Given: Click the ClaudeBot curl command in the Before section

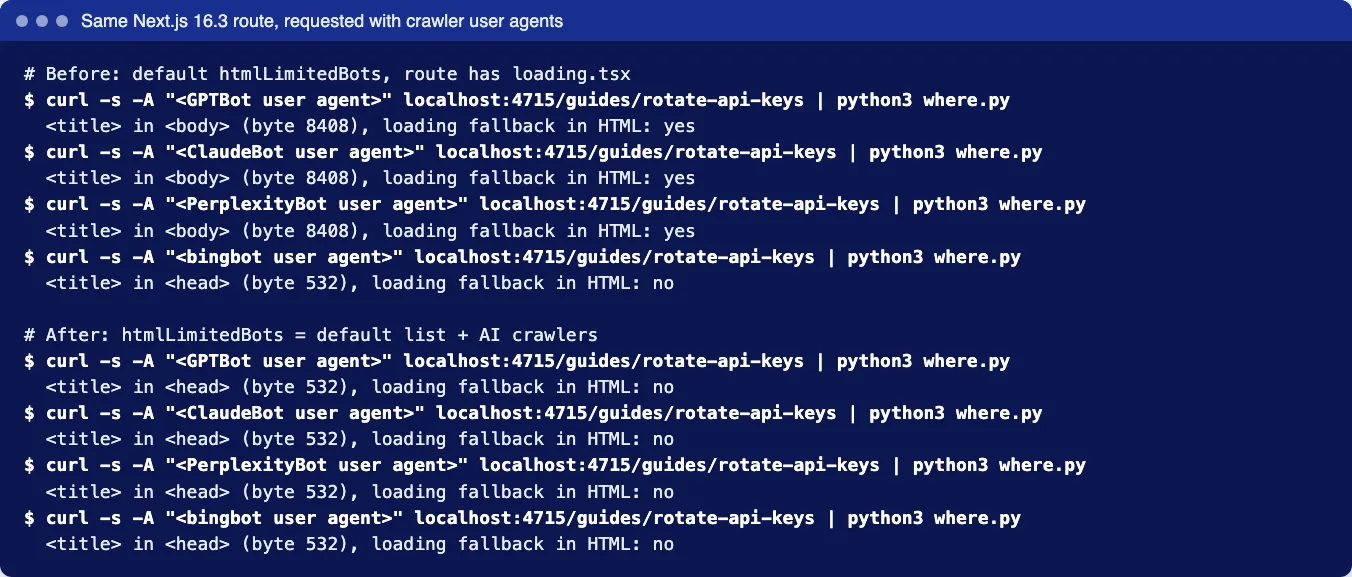Looking at the screenshot, I should (x=533, y=152).
